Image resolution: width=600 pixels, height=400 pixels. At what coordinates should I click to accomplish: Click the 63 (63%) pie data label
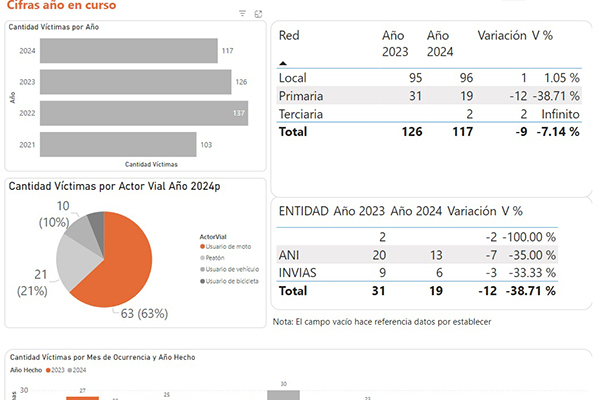click(x=144, y=314)
